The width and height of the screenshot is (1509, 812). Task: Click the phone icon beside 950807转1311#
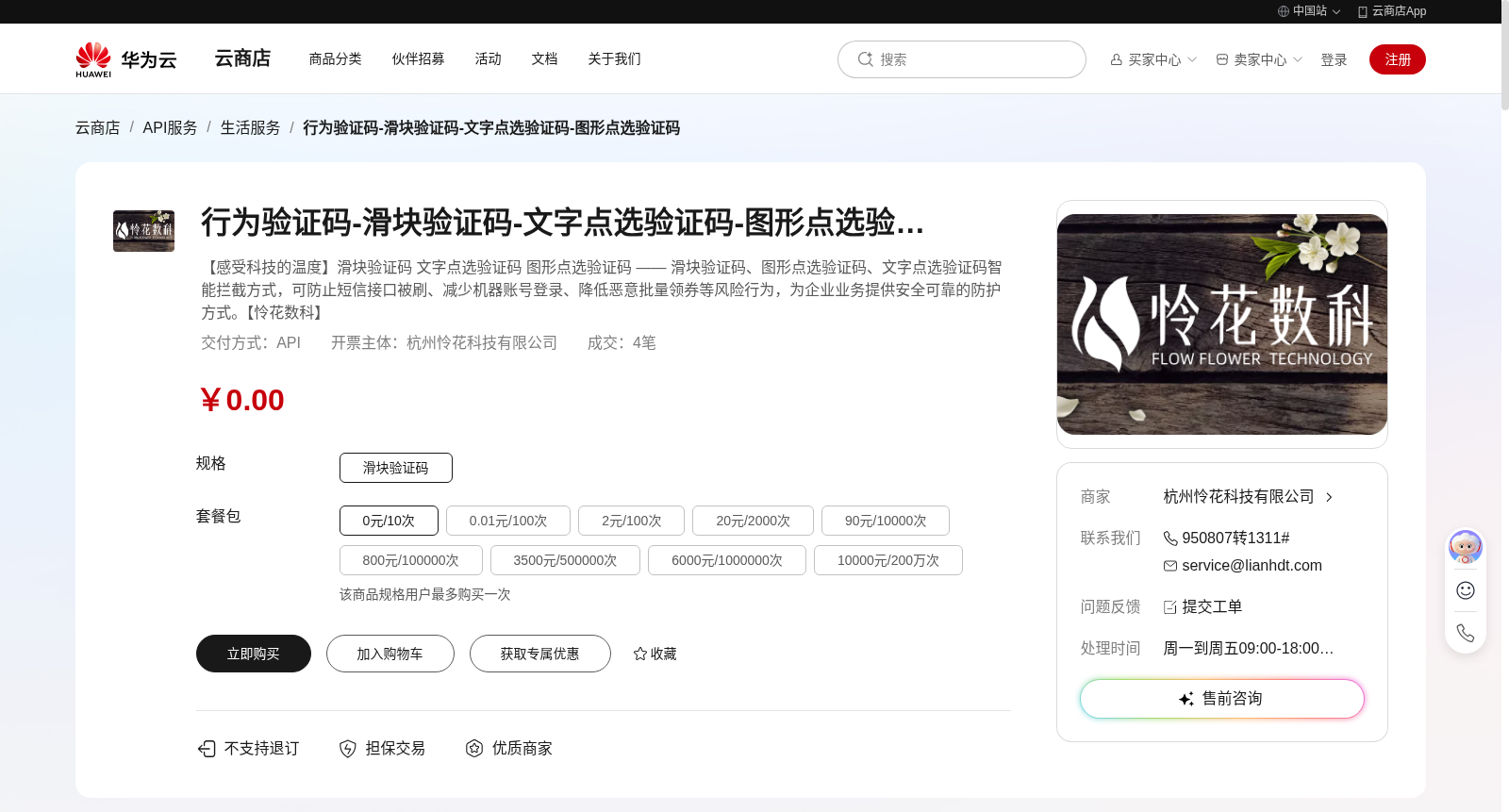point(1170,539)
